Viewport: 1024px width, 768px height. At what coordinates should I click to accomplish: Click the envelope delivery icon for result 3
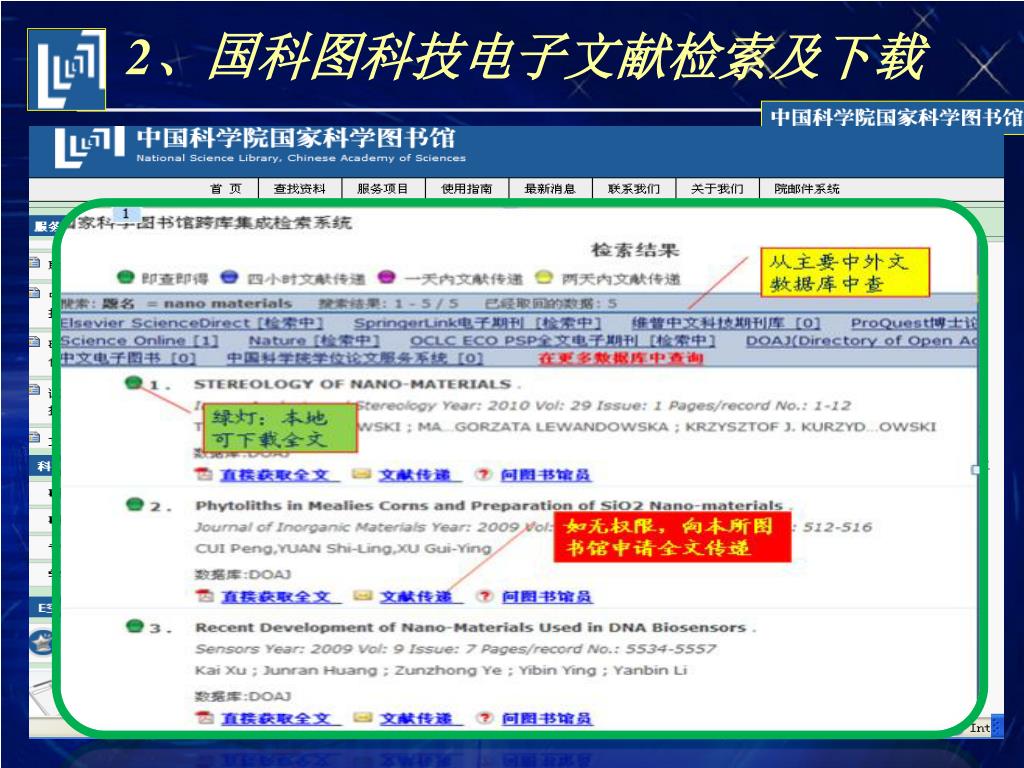tap(362, 718)
